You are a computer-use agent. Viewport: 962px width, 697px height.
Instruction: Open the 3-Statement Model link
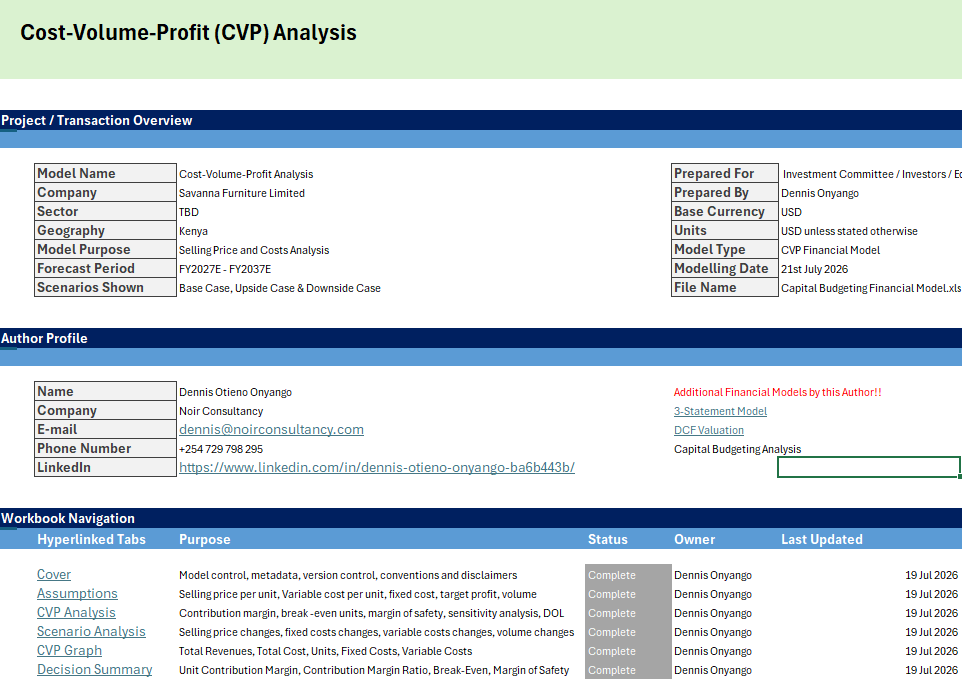pos(720,411)
